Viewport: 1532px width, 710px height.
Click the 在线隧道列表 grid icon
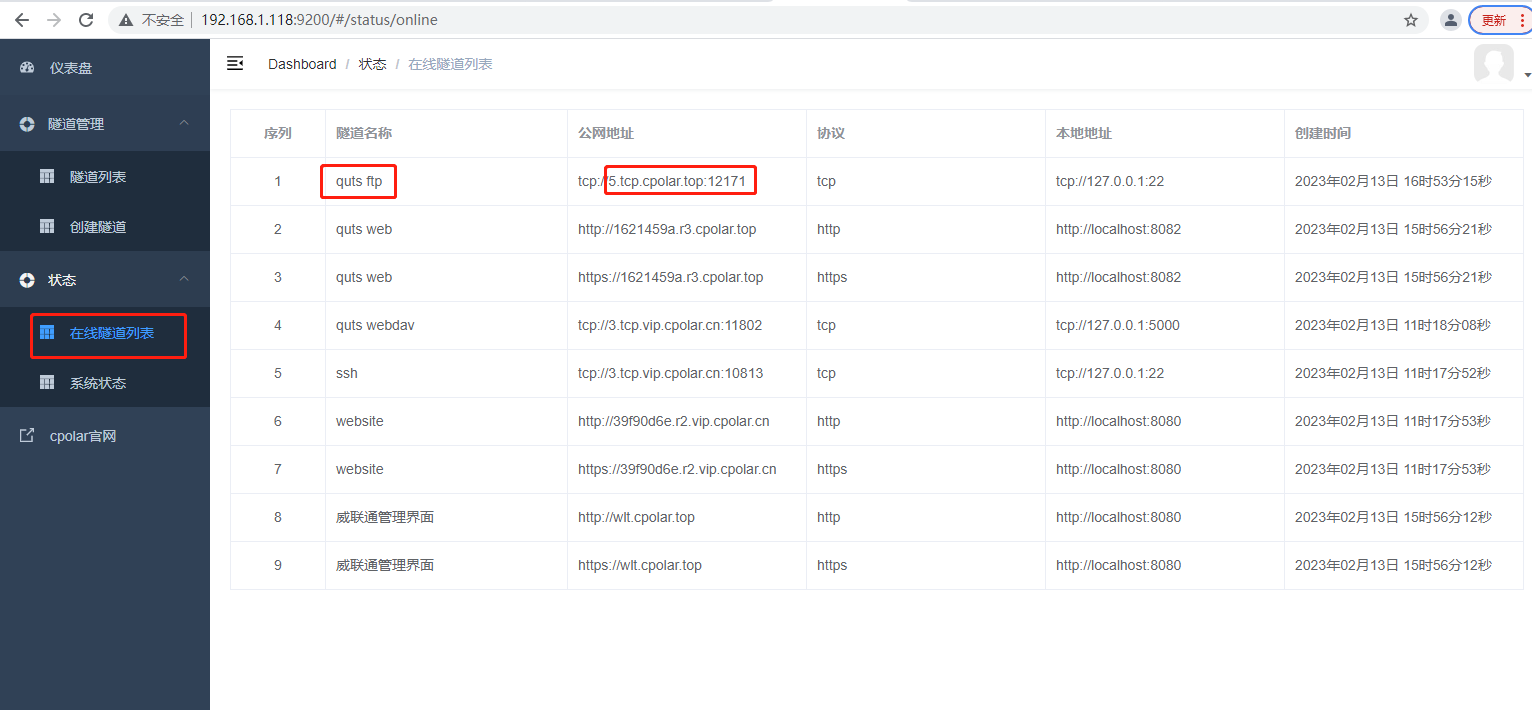point(47,332)
